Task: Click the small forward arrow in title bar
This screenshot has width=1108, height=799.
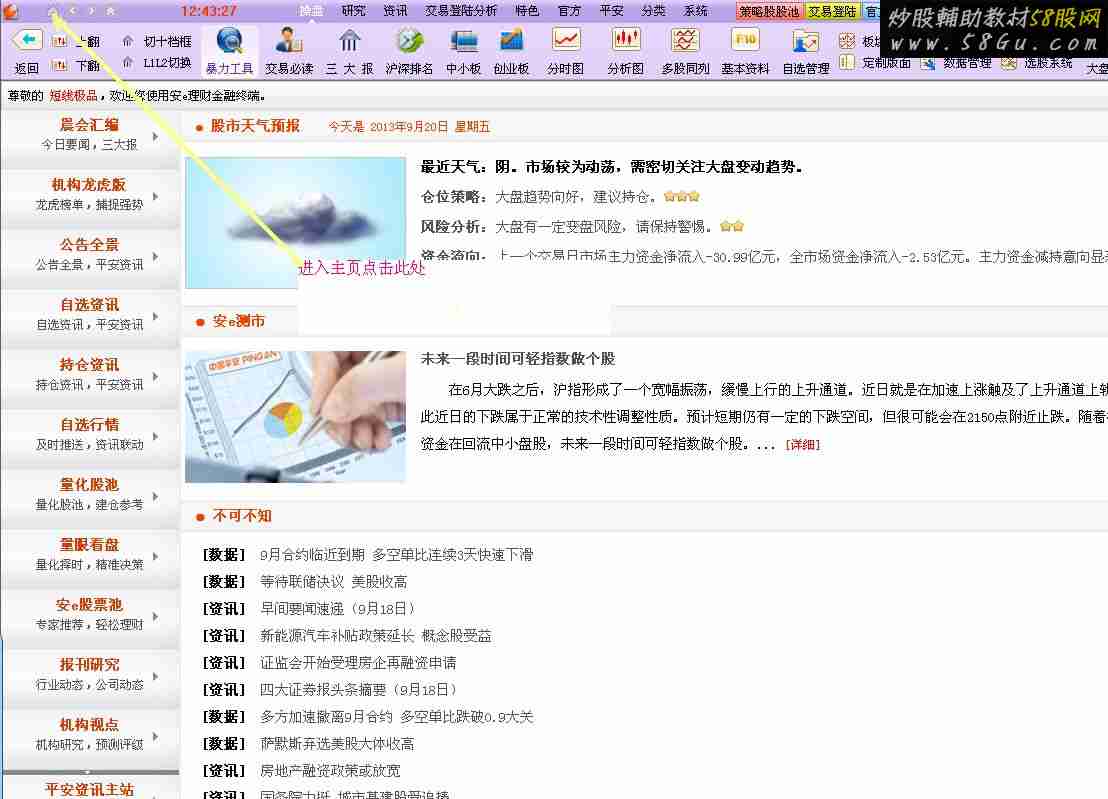Action: pyautogui.click(x=92, y=11)
